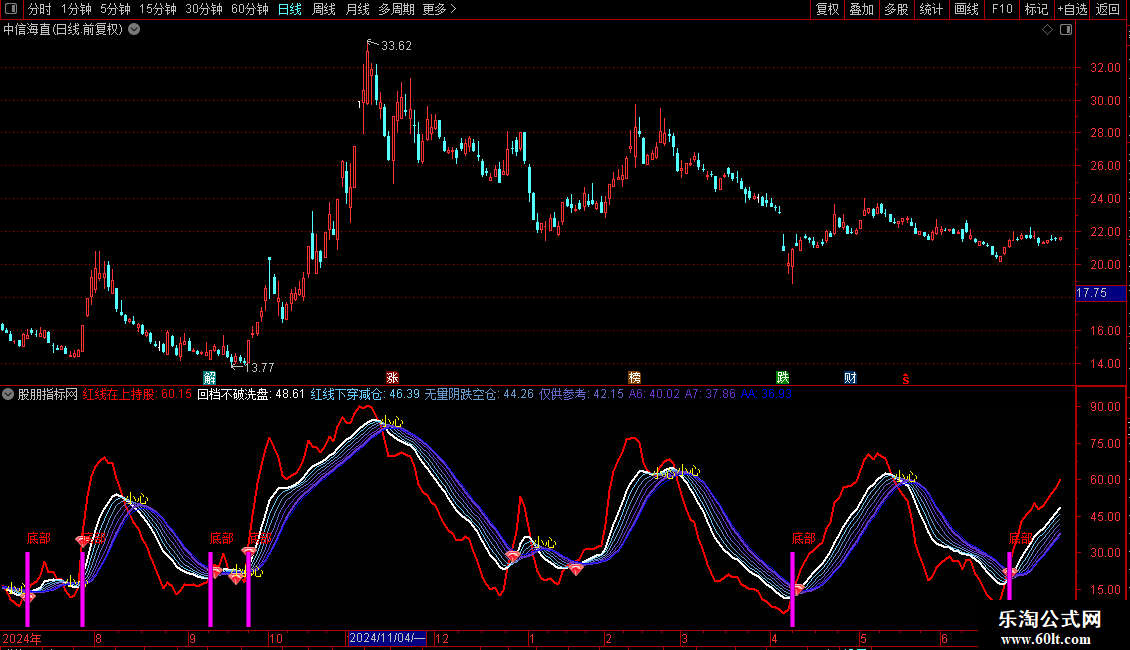Click the 股朋指标网 indicator name
Image resolution: width=1130 pixels, height=650 pixels.
tap(48, 394)
